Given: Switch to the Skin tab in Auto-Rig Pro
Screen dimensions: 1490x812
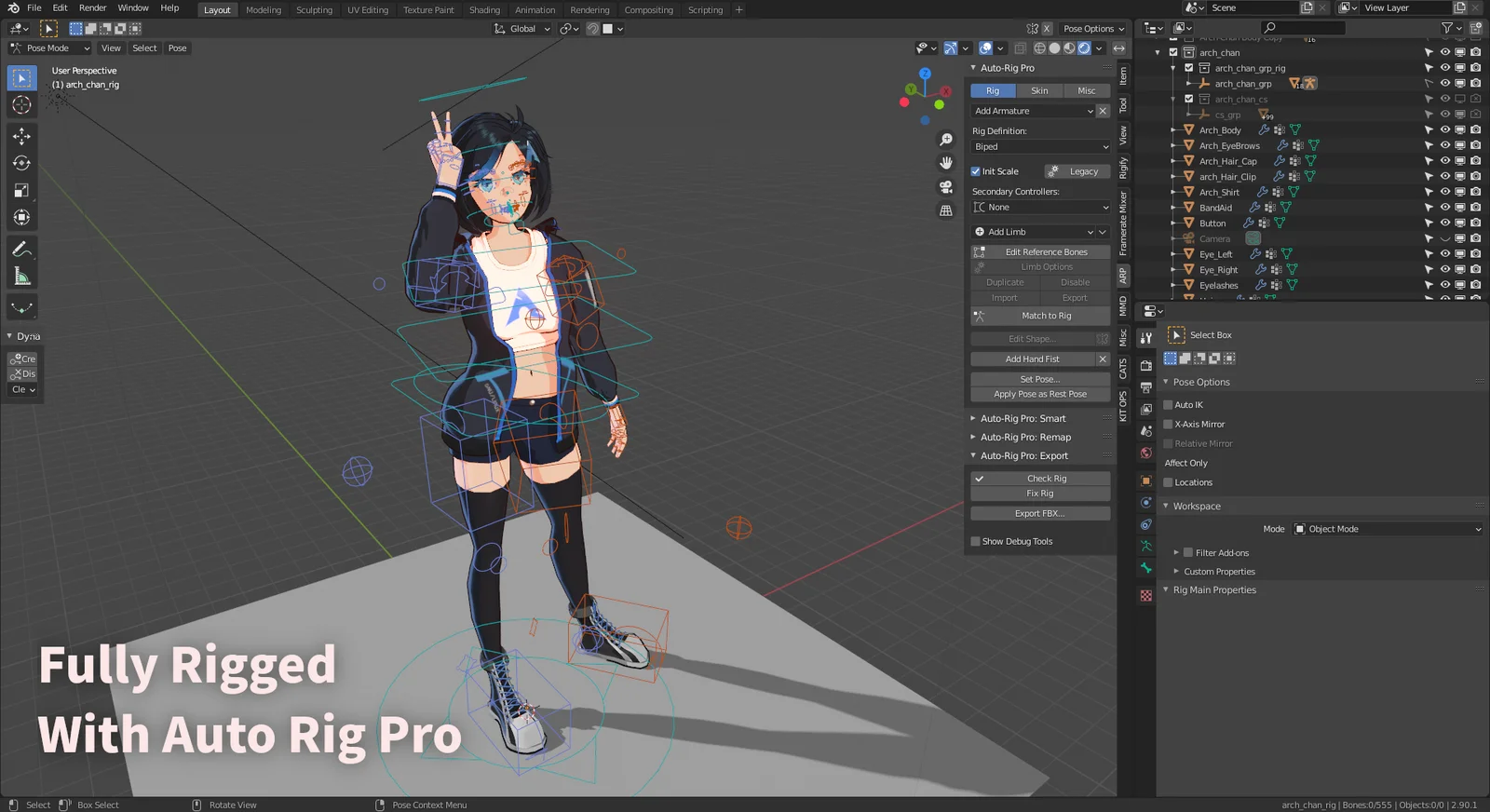Looking at the screenshot, I should coord(1039,90).
